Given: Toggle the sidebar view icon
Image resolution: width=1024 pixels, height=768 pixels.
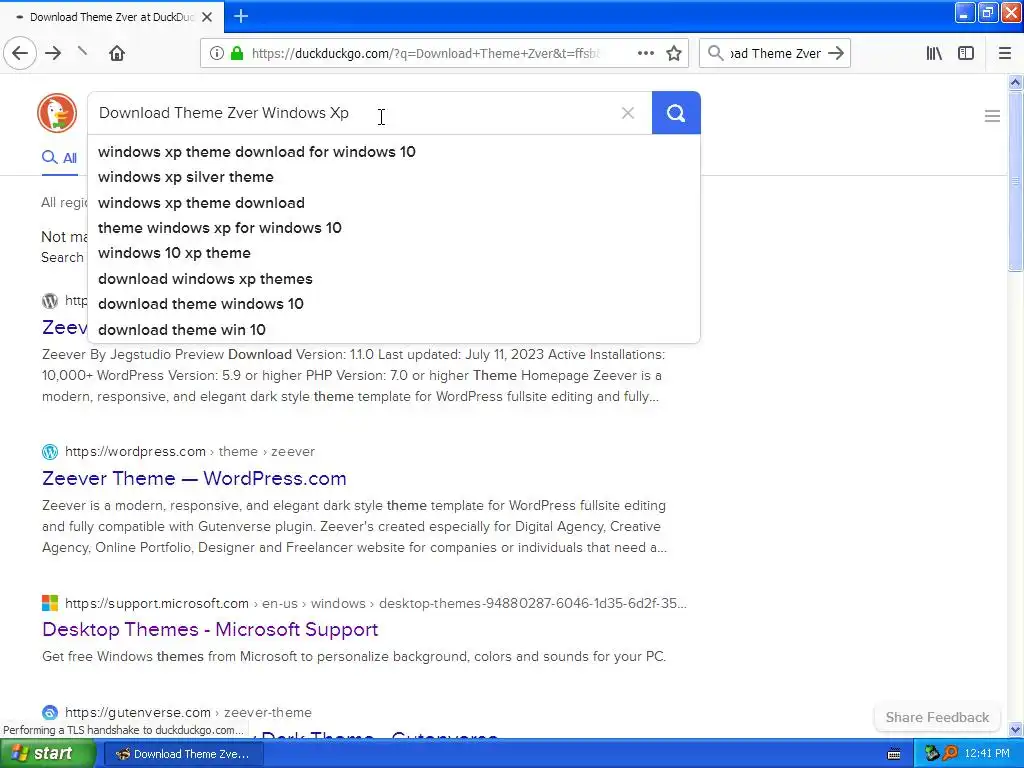Looking at the screenshot, I should click(966, 54).
